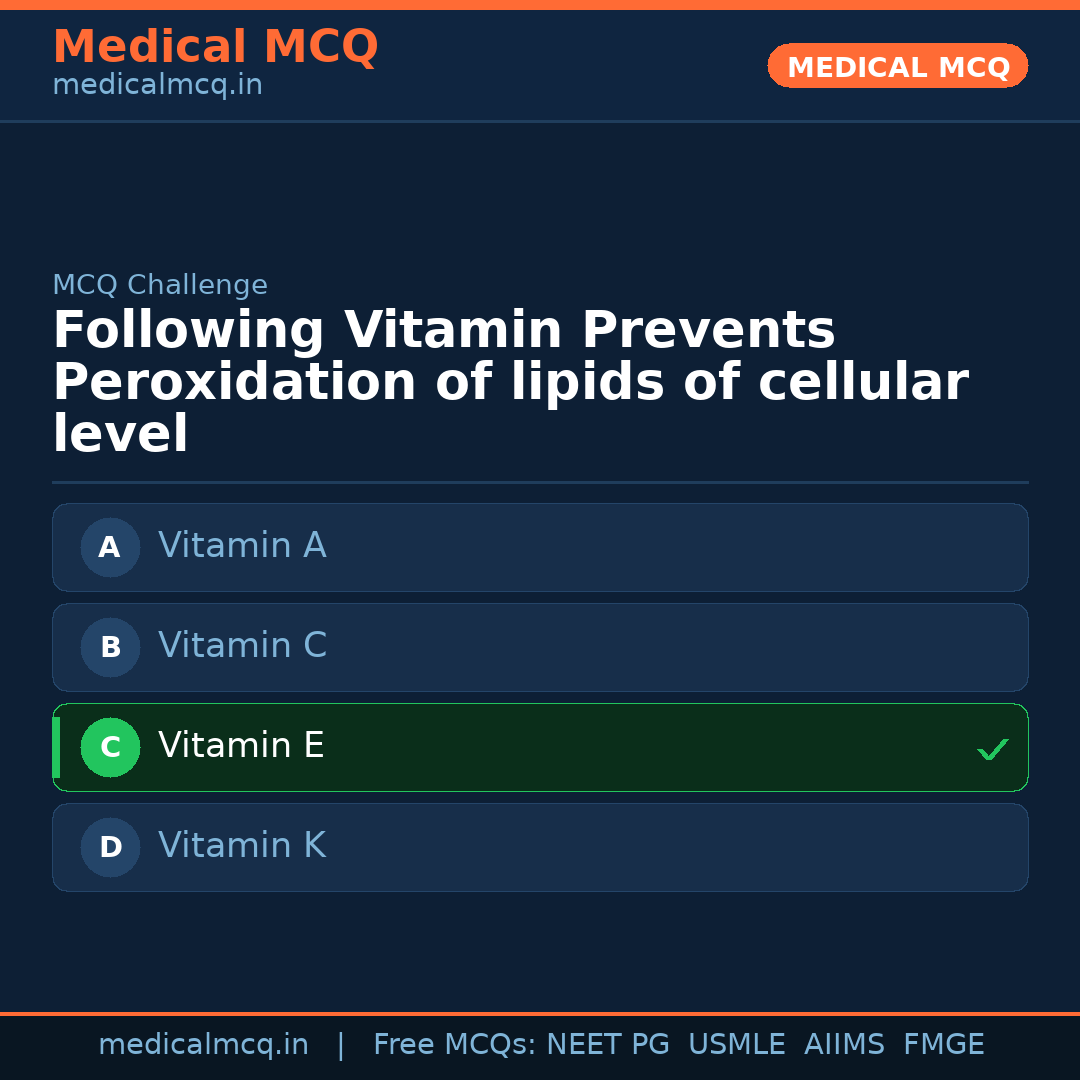Image resolution: width=1080 pixels, height=1080 pixels.
Task: Click the green letter C circle badge
Action: (110, 747)
